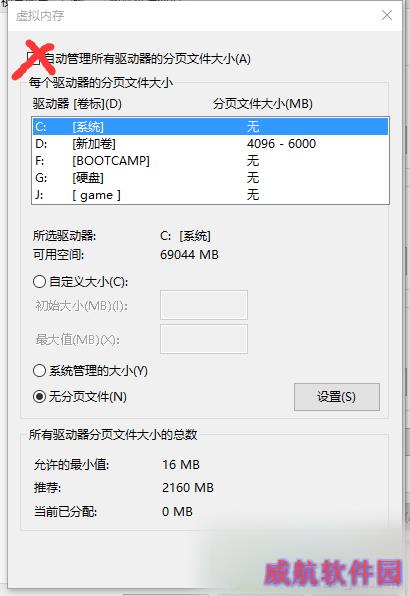
Task: Close the 虚拟内存 dialog window
Action: [x=387, y=15]
